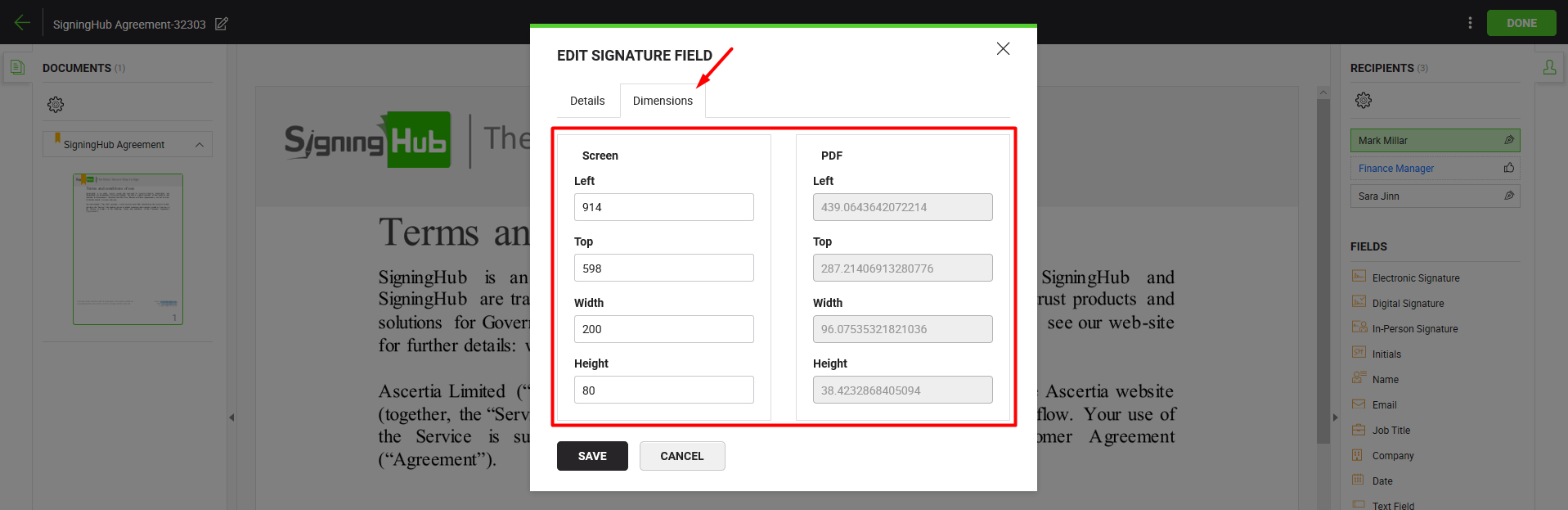Click the Screen Height input field
This screenshot has width=1568, height=510.
(663, 390)
